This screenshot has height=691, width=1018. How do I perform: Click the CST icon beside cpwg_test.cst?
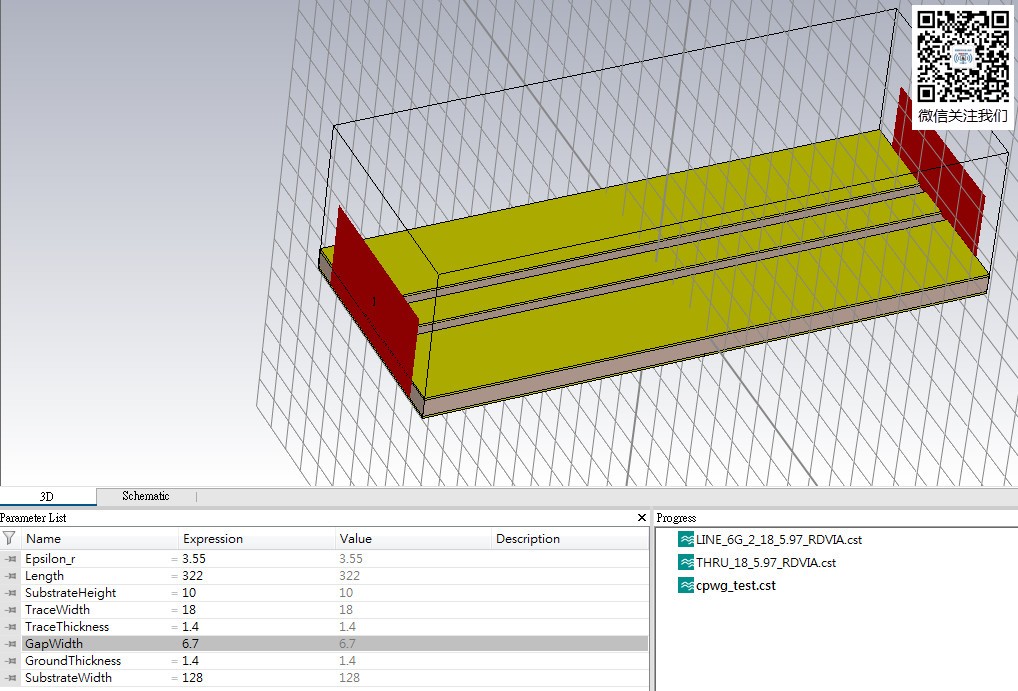point(686,585)
